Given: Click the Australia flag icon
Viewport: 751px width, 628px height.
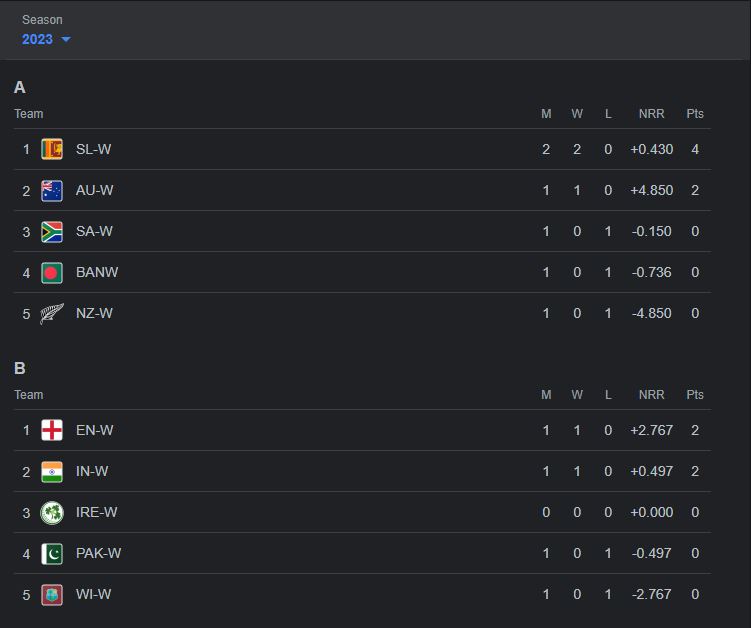Looking at the screenshot, I should tap(52, 190).
